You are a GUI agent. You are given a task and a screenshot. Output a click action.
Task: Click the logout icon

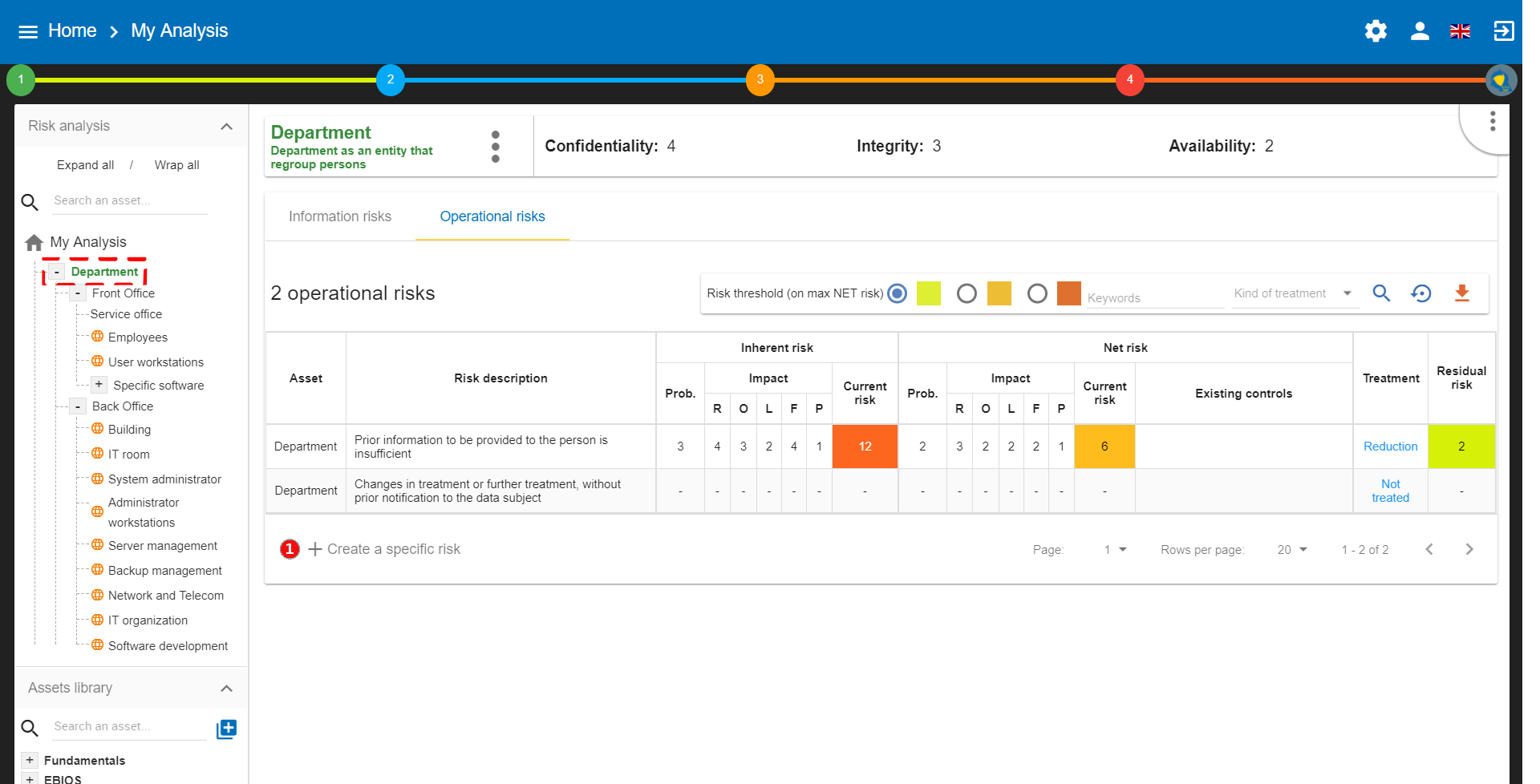pos(1503,31)
